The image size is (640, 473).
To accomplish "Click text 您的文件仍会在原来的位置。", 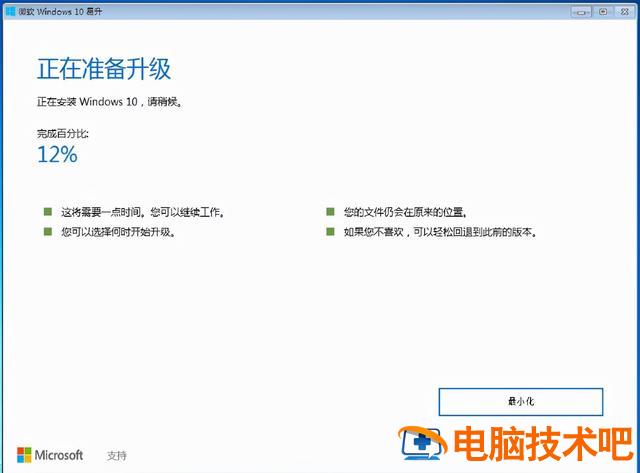I will [x=405, y=212].
